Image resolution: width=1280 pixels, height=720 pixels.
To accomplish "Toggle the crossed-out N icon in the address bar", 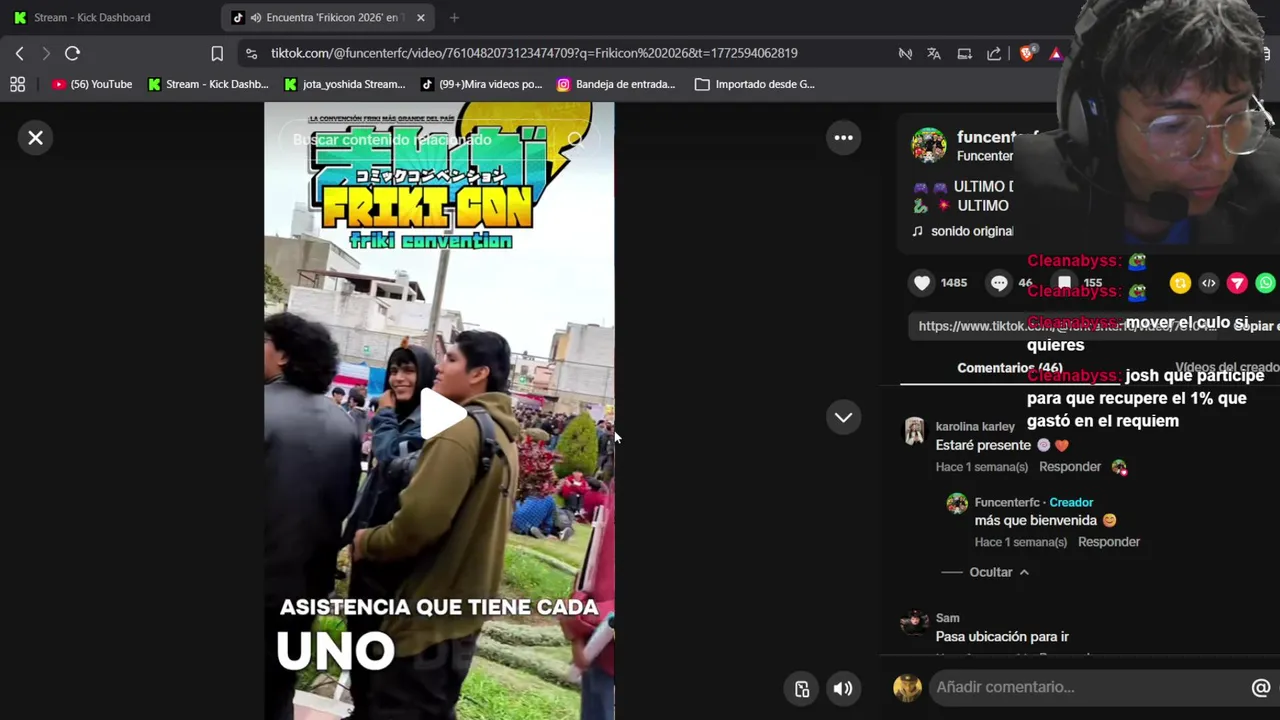I will pos(905,53).
